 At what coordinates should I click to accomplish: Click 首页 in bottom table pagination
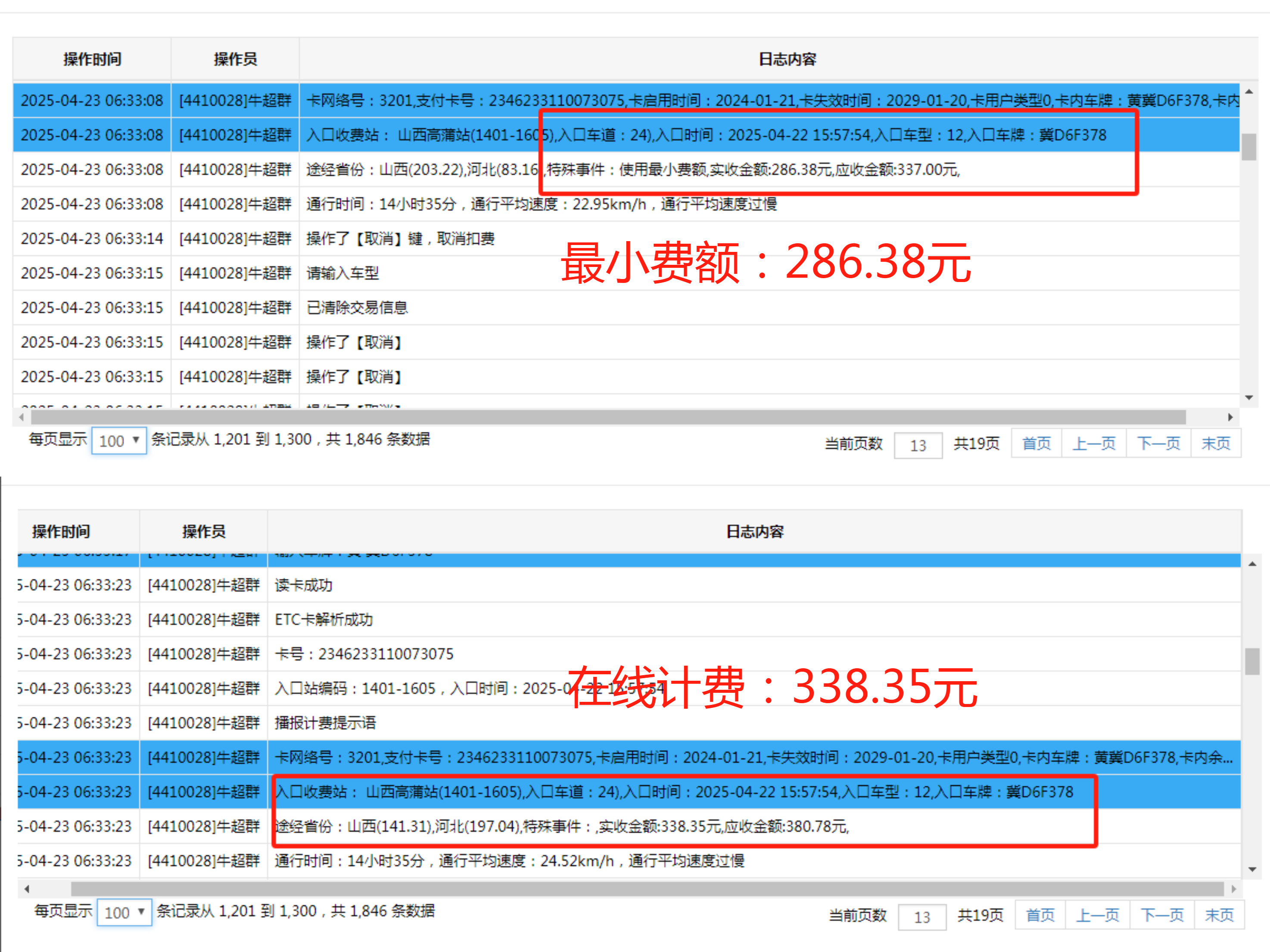(x=1040, y=915)
